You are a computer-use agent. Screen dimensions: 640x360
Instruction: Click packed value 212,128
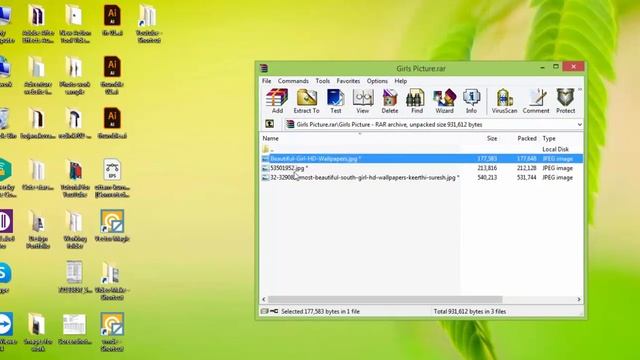click(527, 168)
